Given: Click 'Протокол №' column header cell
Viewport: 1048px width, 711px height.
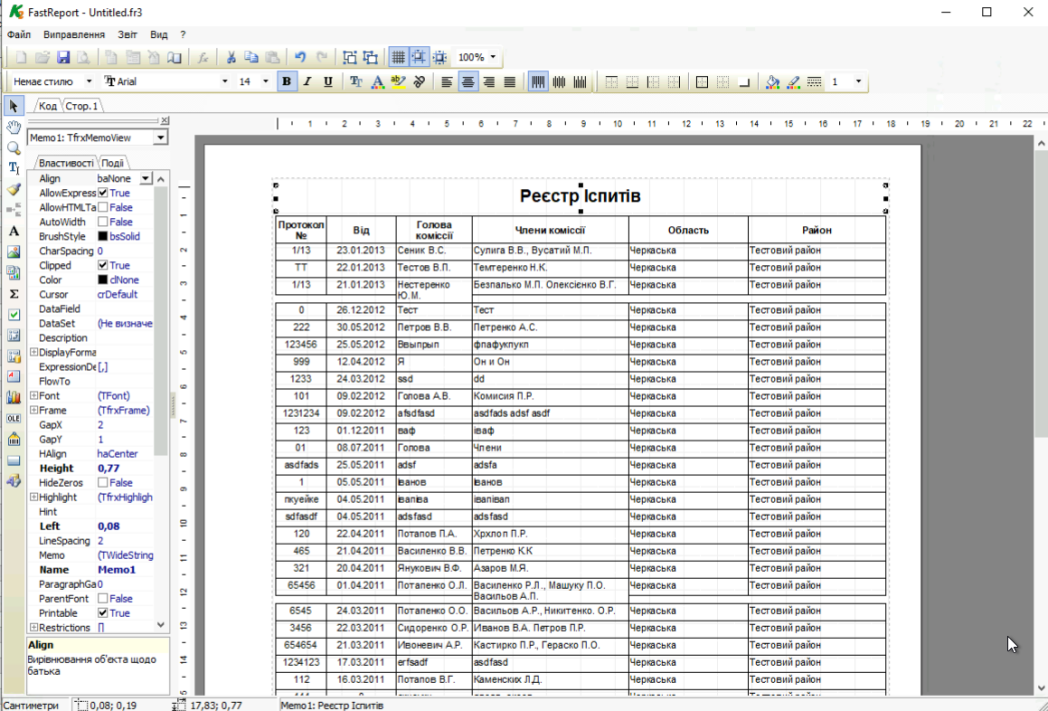Looking at the screenshot, I should 301,230.
